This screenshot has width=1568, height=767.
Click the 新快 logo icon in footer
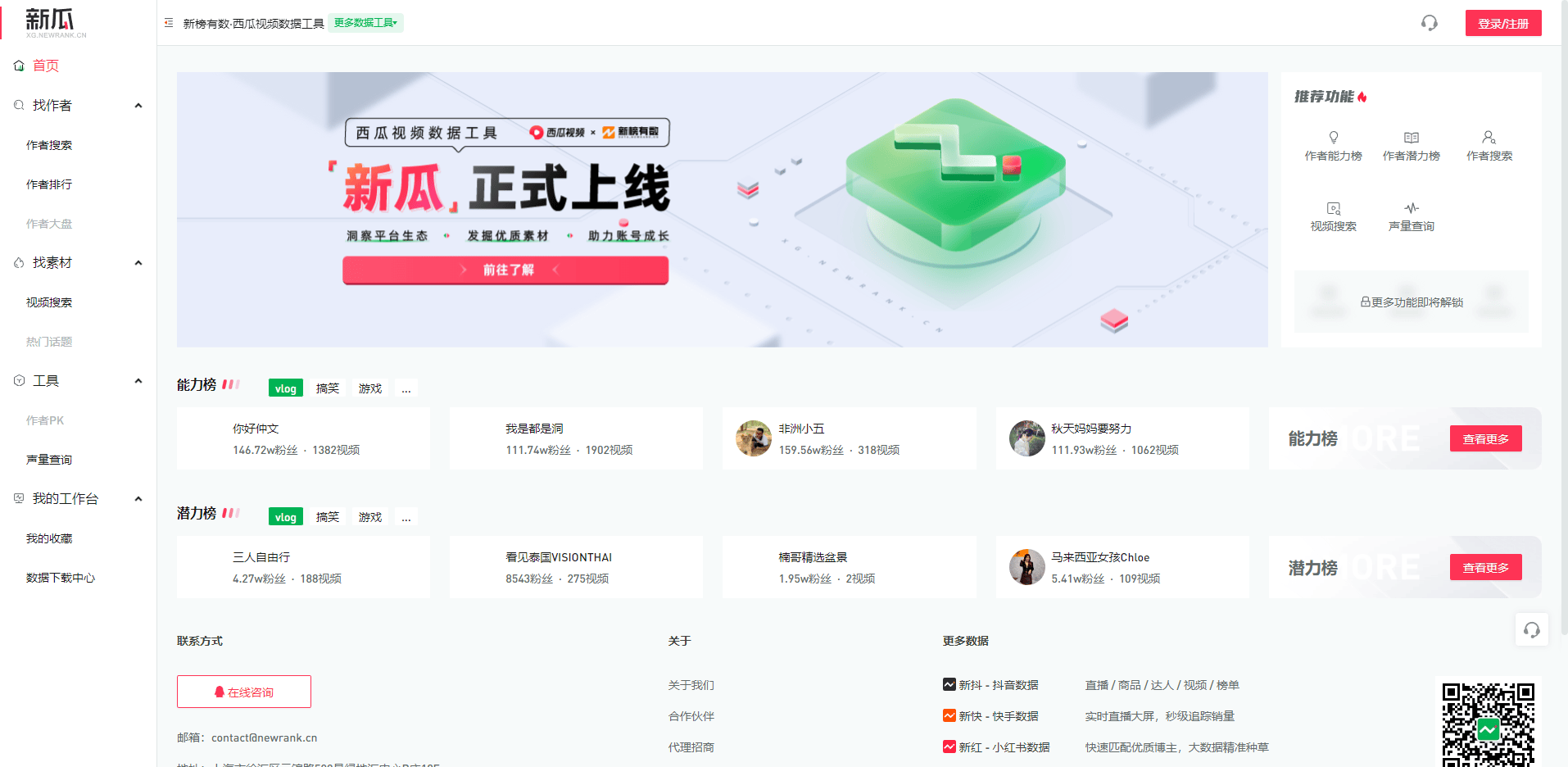(949, 715)
